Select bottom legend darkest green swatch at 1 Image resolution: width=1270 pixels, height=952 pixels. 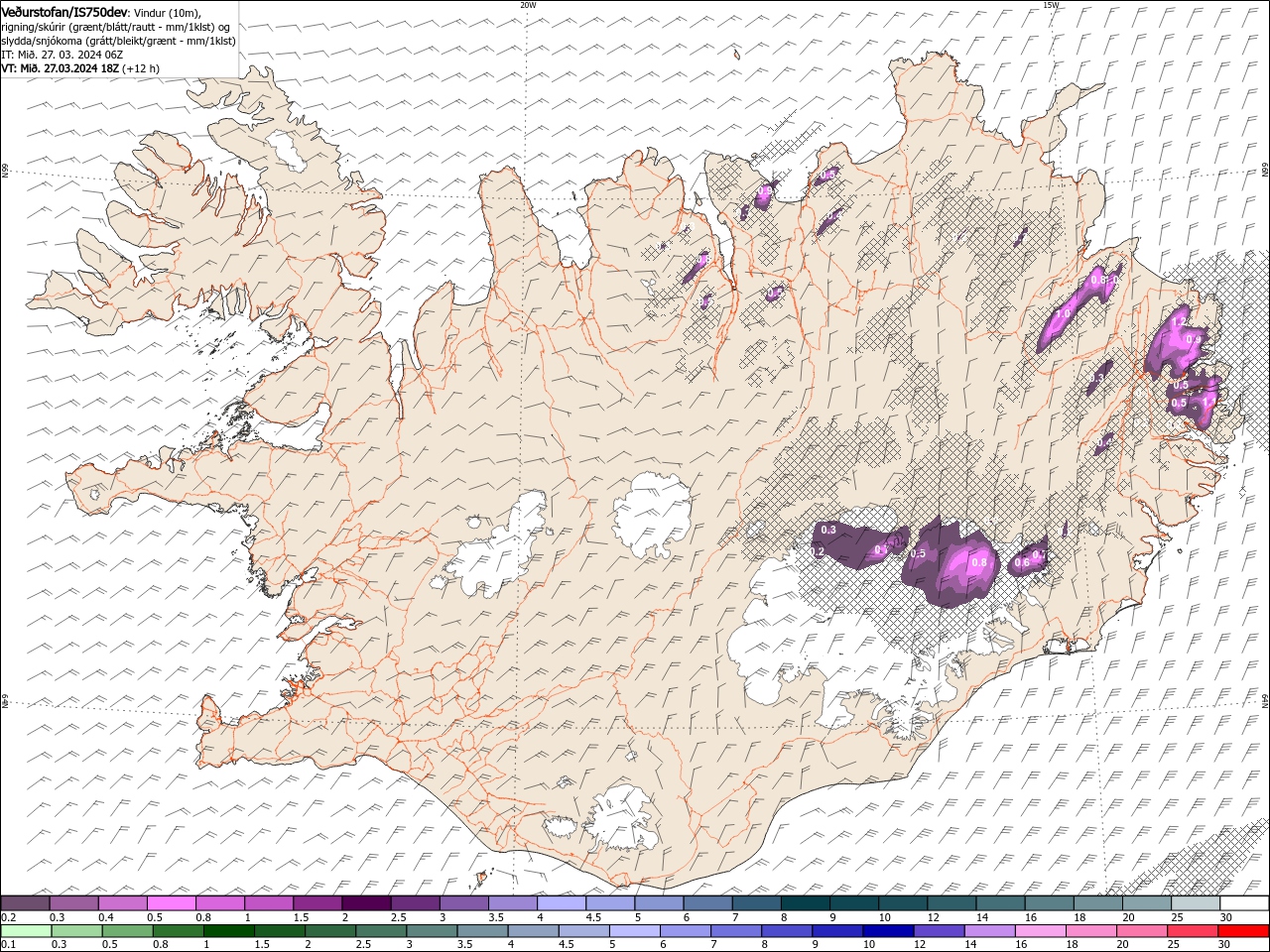(x=228, y=930)
